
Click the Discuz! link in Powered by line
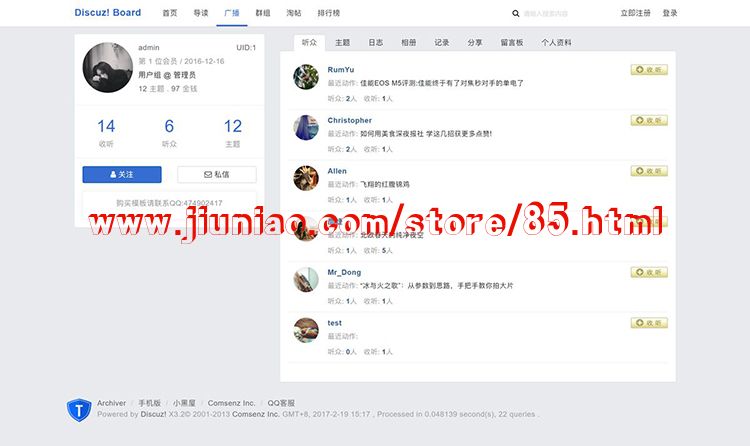154,414
